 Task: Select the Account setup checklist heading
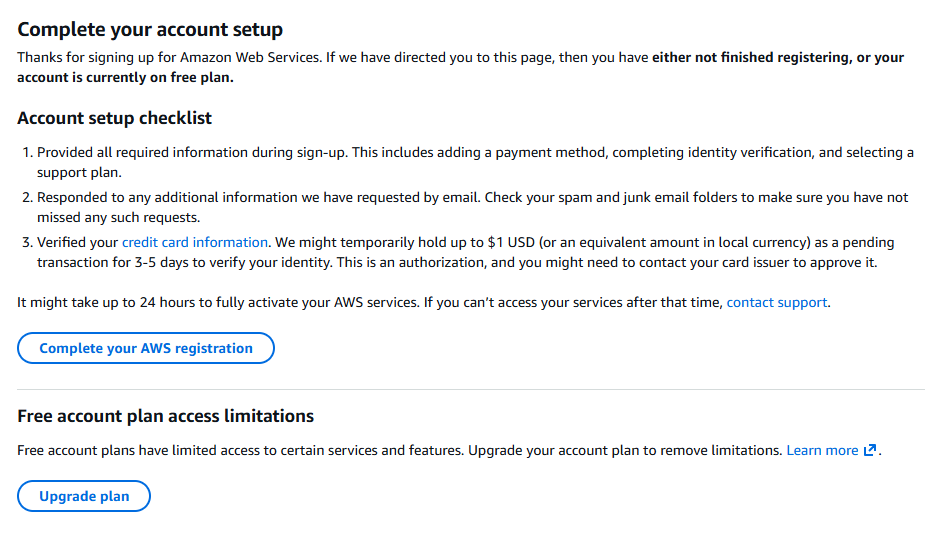pyautogui.click(x=114, y=118)
